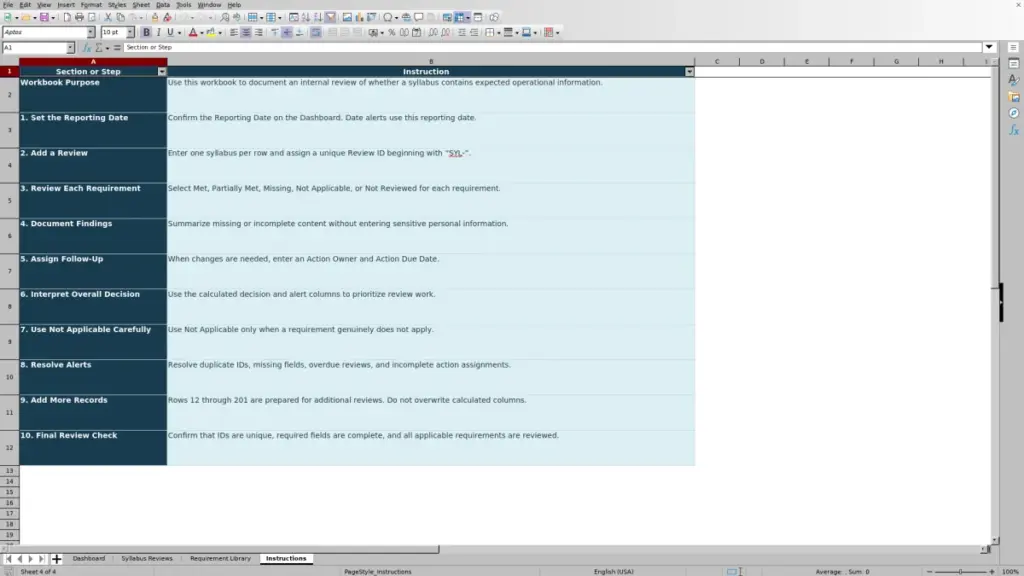Open the Sidebar Properties panel icon
Image resolution: width=1024 pixels, height=576 pixels.
[1014, 63]
